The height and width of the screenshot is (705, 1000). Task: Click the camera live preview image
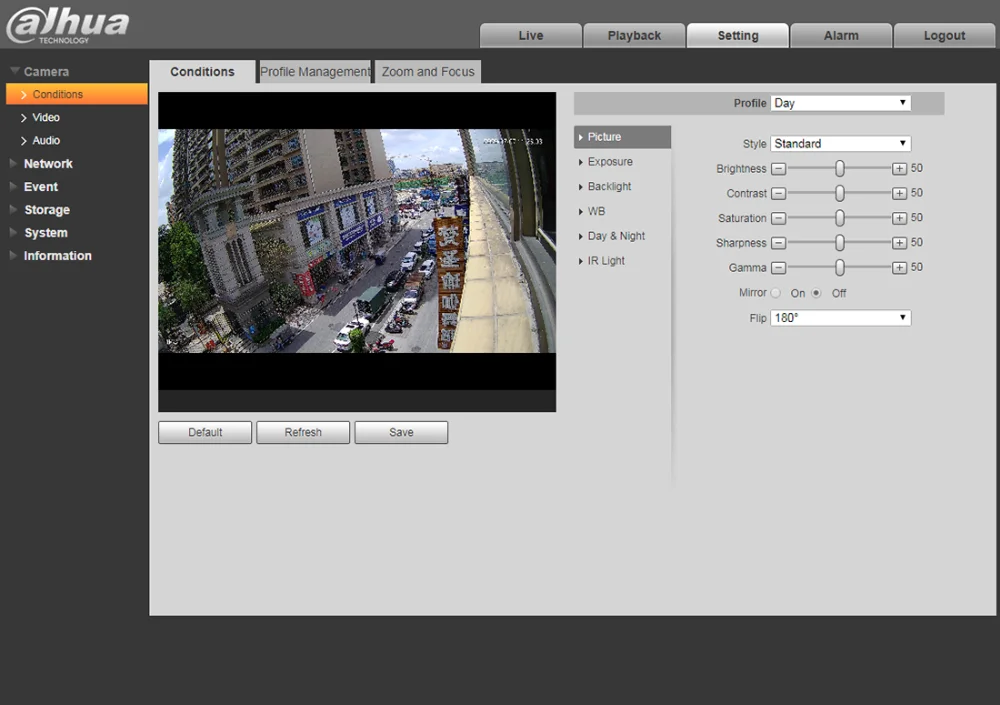click(356, 240)
